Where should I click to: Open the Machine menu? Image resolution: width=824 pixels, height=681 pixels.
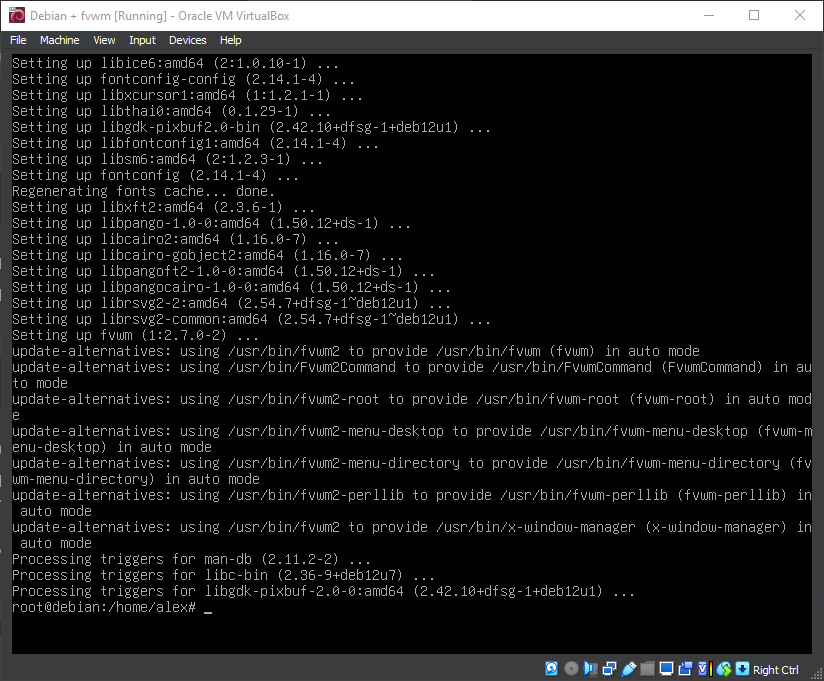pos(59,40)
